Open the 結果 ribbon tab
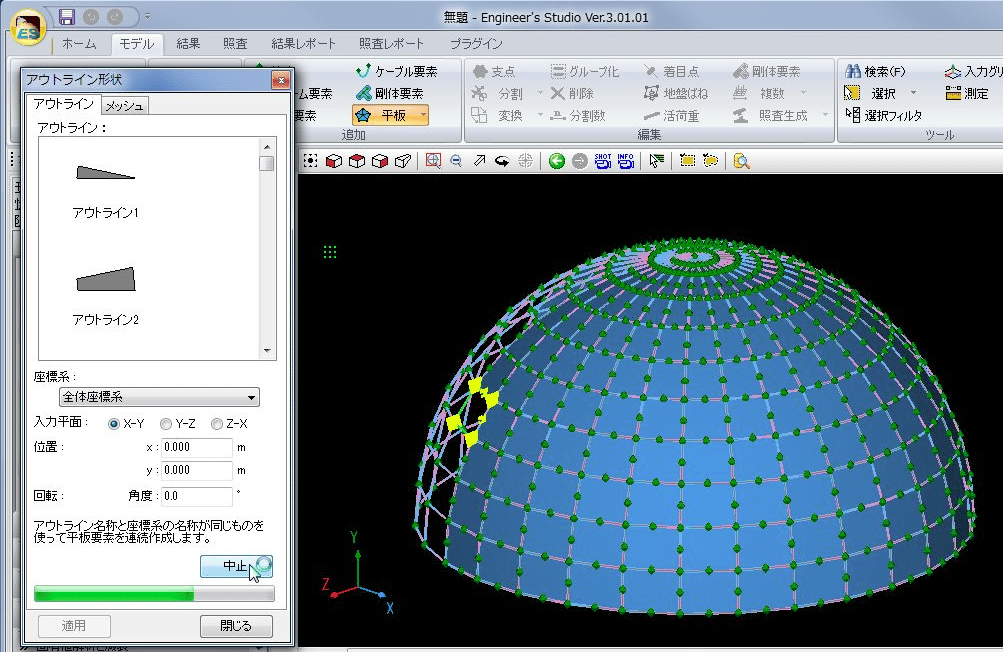The height and width of the screenshot is (652, 1003). coord(188,44)
